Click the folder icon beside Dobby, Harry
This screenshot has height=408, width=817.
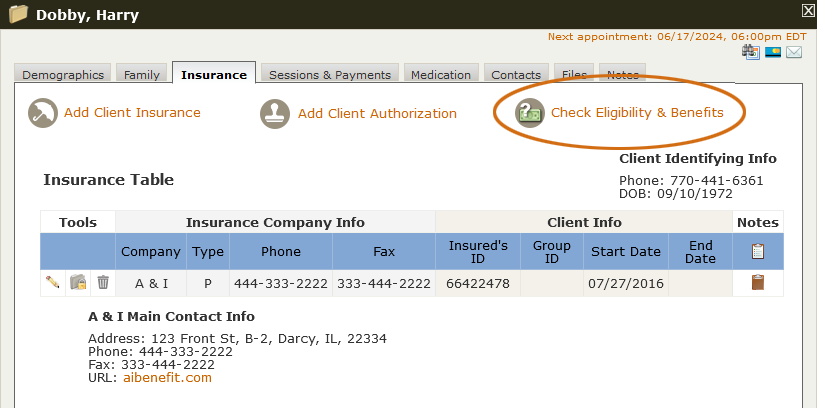point(18,14)
